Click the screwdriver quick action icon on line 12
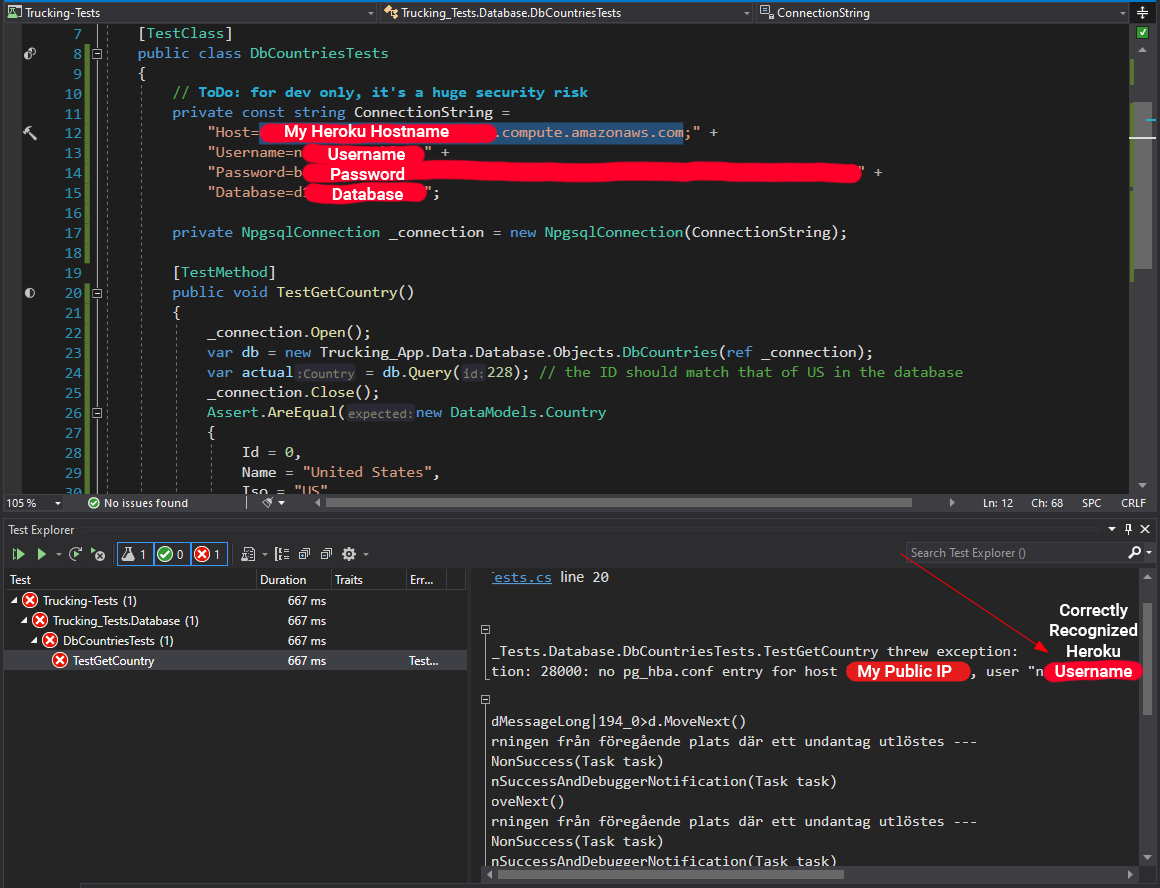This screenshot has height=888, width=1160. click(x=30, y=132)
